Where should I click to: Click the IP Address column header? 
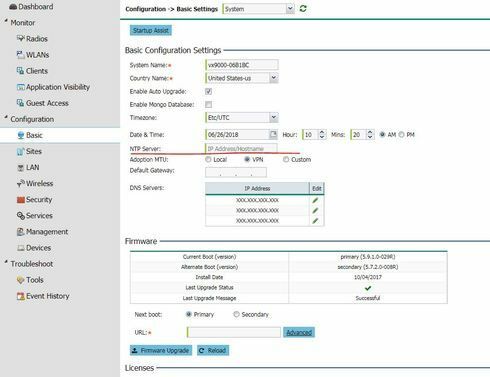point(257,188)
